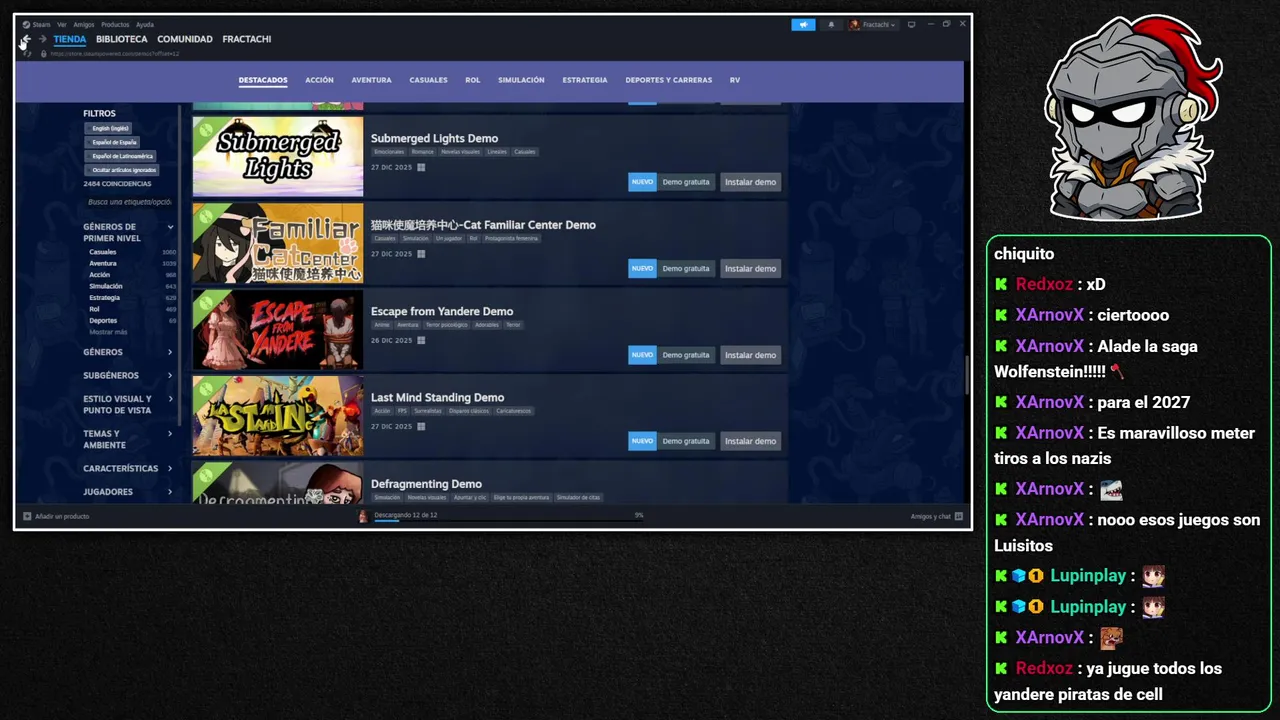This screenshot has width=1280, height=720.
Task: Click the padlock icon beside the URL
Action: tap(43, 53)
